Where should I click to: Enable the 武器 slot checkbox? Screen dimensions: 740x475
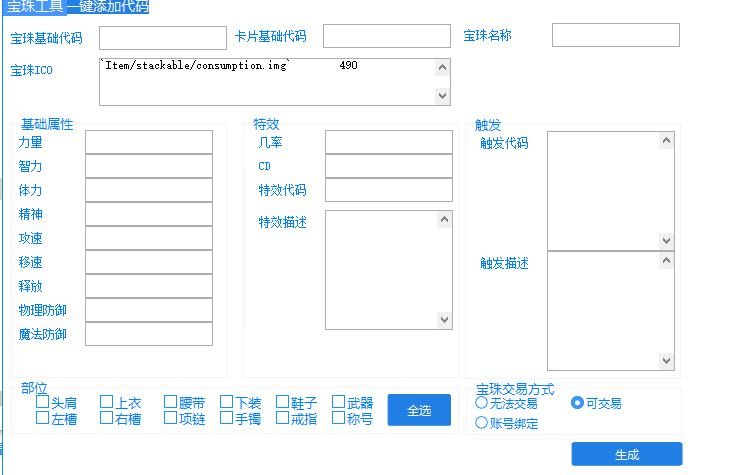[339, 403]
